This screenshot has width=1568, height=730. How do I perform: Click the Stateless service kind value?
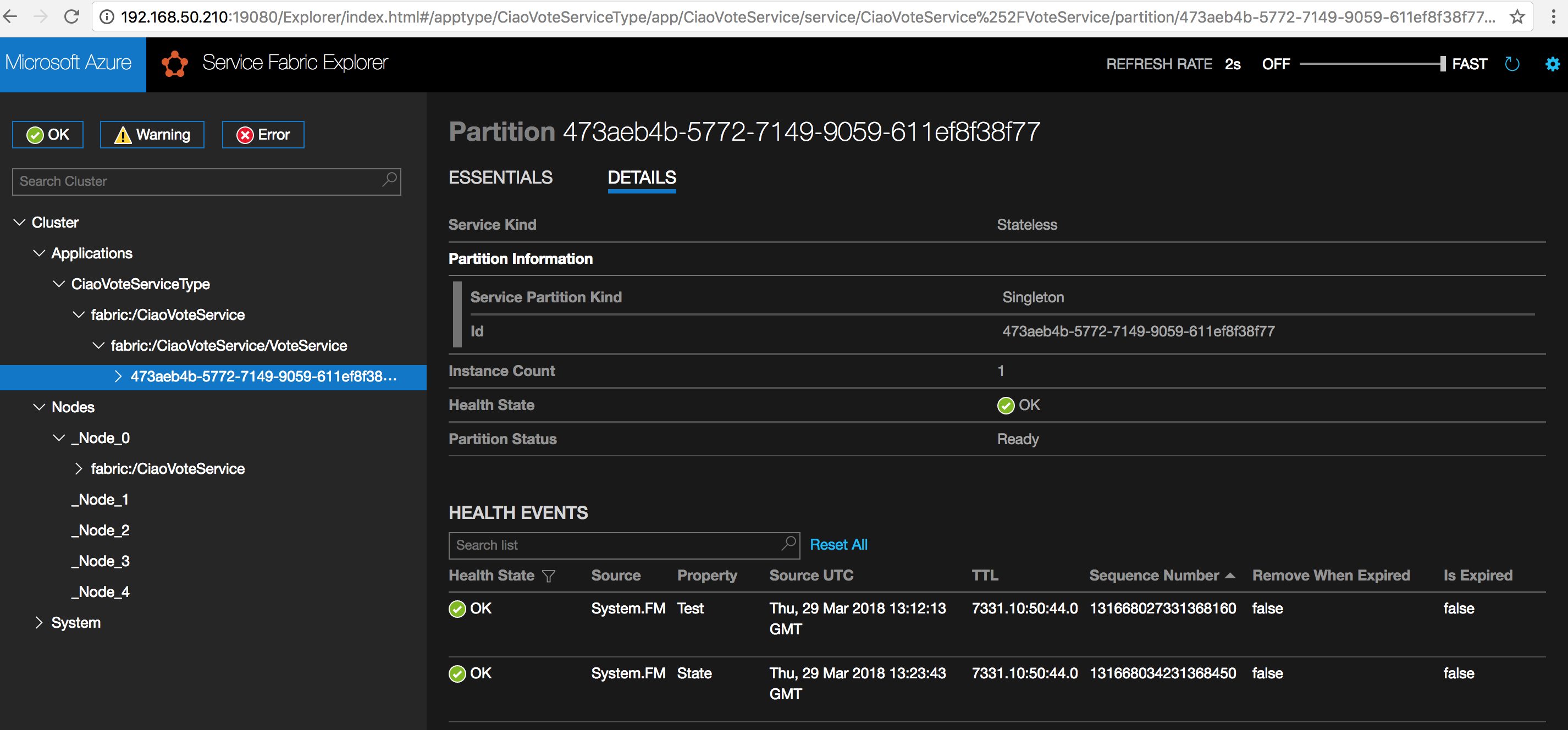point(1027,225)
